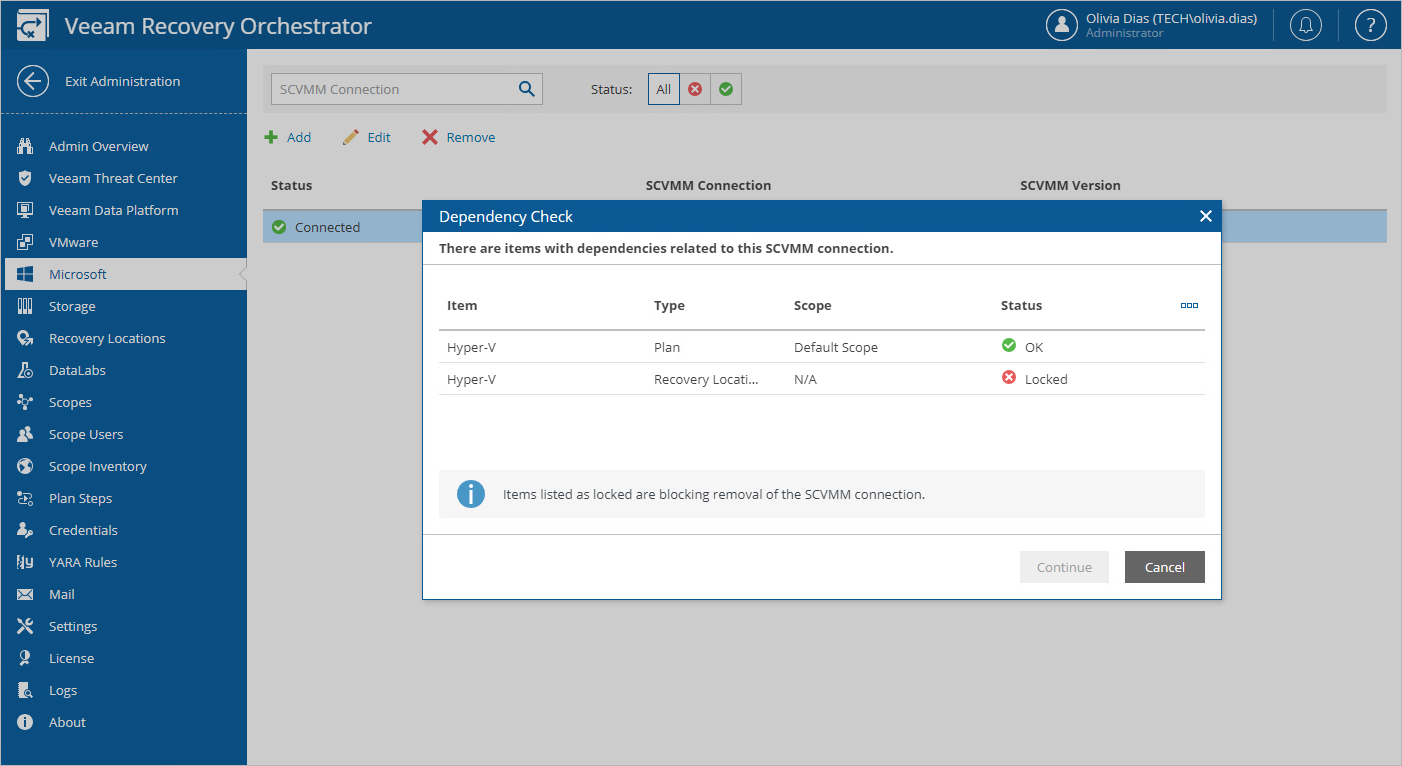Open the YARA Rules menu item

126,562
